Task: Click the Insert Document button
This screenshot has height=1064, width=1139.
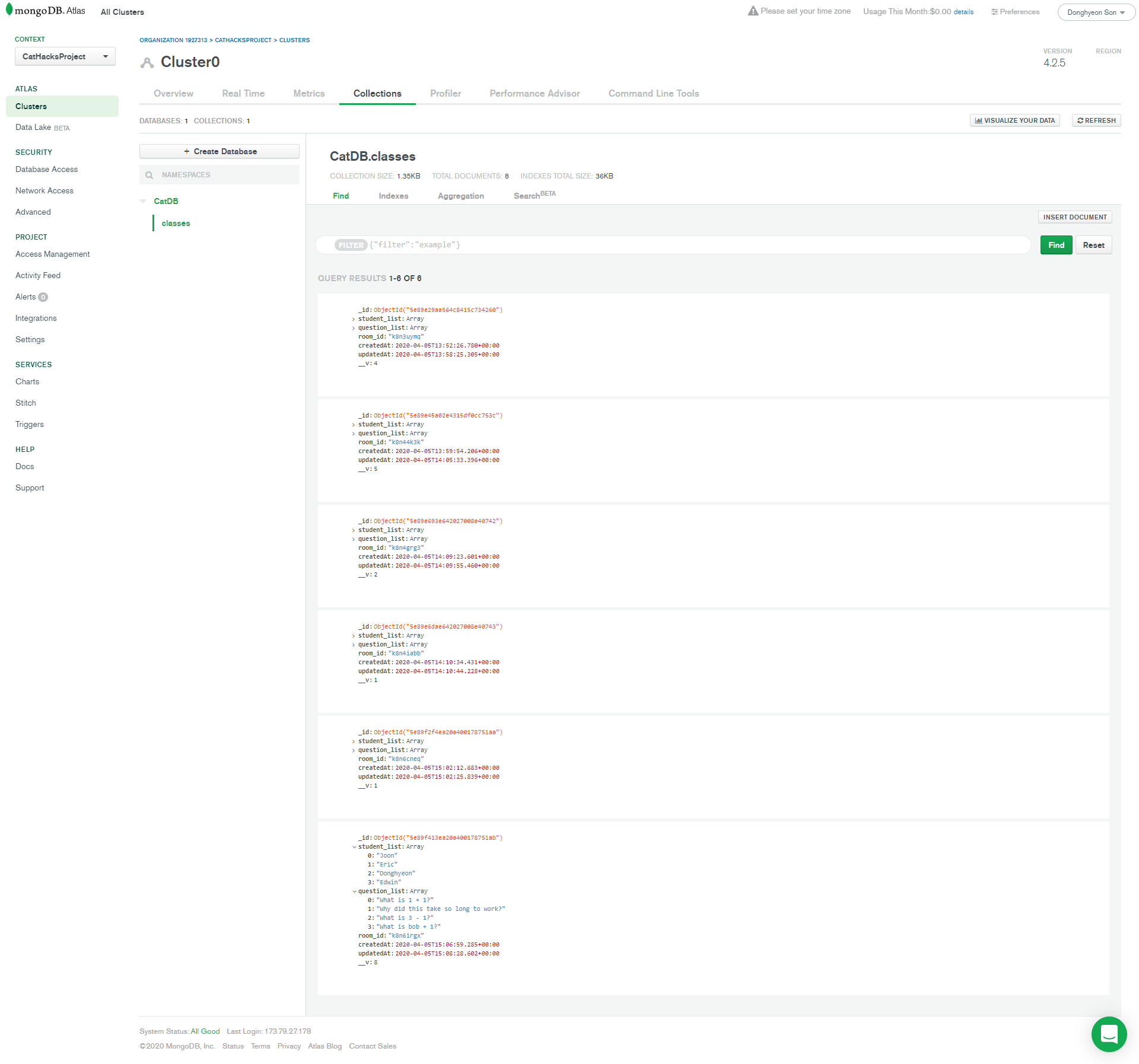Action: (1074, 217)
